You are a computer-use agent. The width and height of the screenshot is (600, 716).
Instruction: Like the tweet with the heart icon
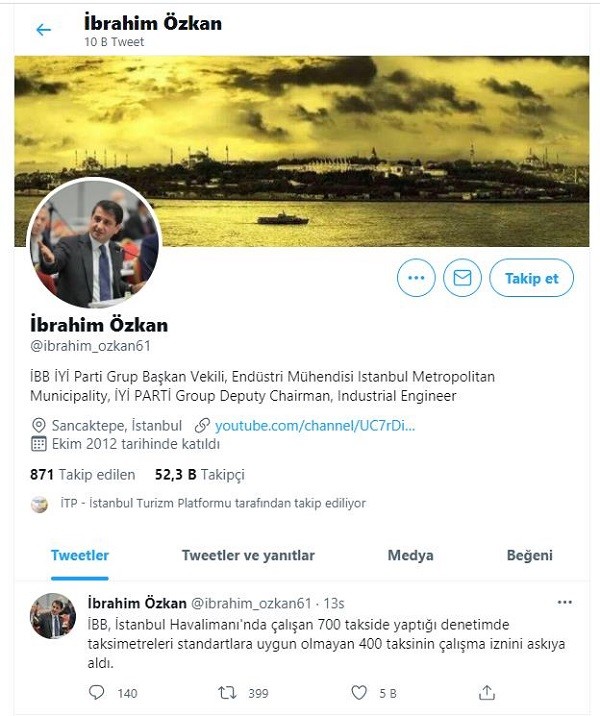(359, 693)
